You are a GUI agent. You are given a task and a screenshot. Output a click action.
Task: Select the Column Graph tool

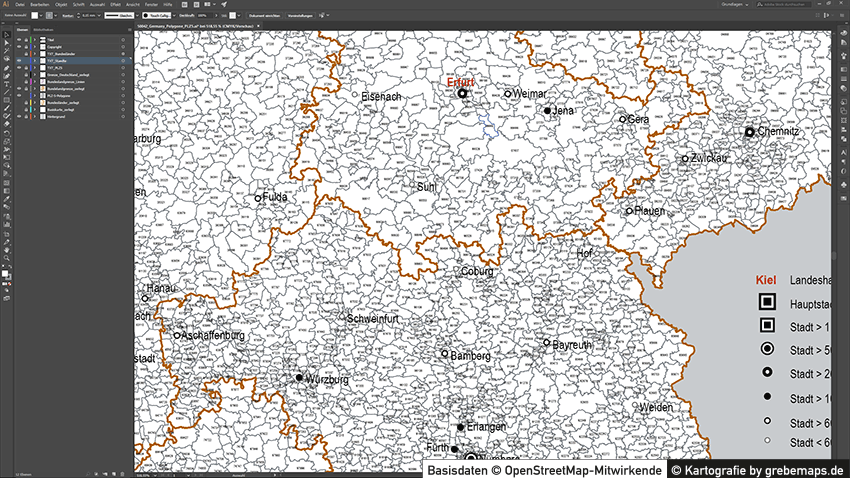(x=7, y=224)
